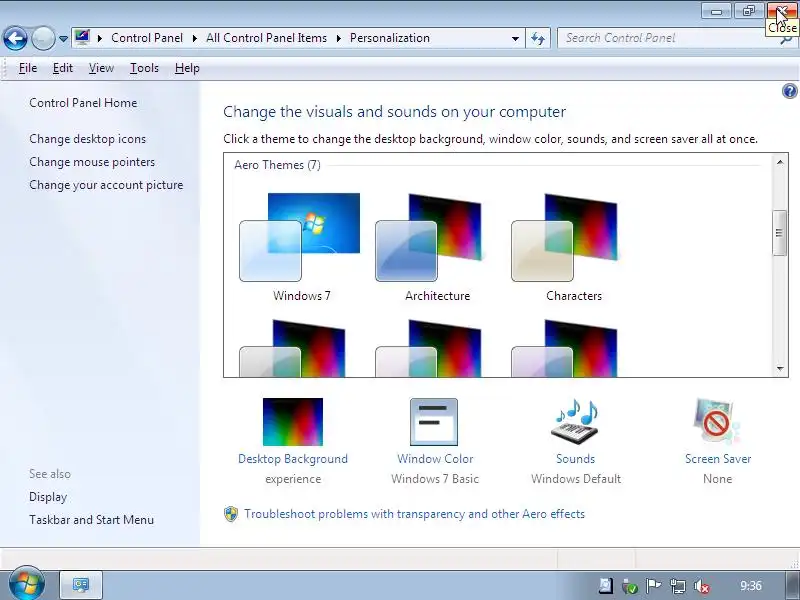Screen dimensions: 800x600
Task: Open the Tools menu
Action: 144,68
